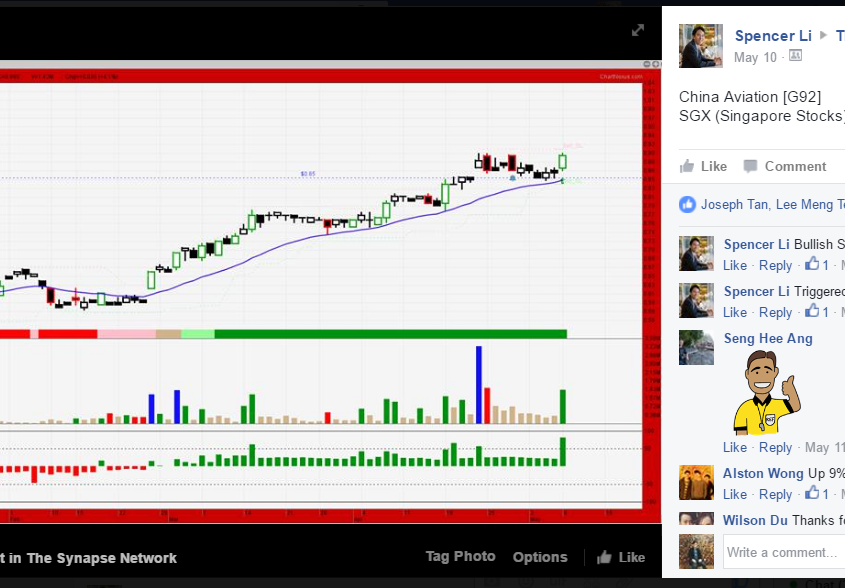This screenshot has width=845, height=588.
Task: Open the Options menu under the photo
Action: point(539,557)
